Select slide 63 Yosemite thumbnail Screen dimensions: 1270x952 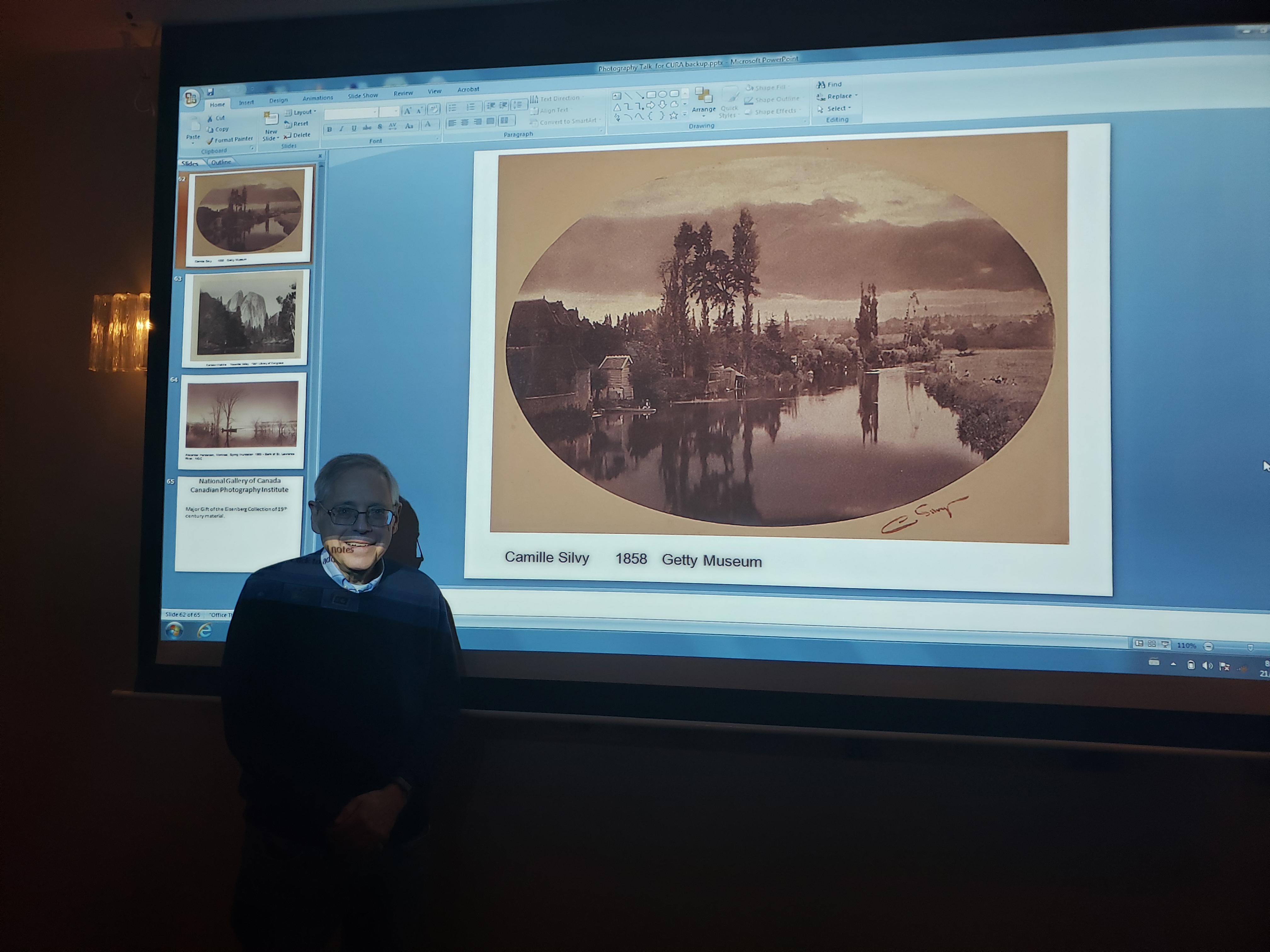246,318
